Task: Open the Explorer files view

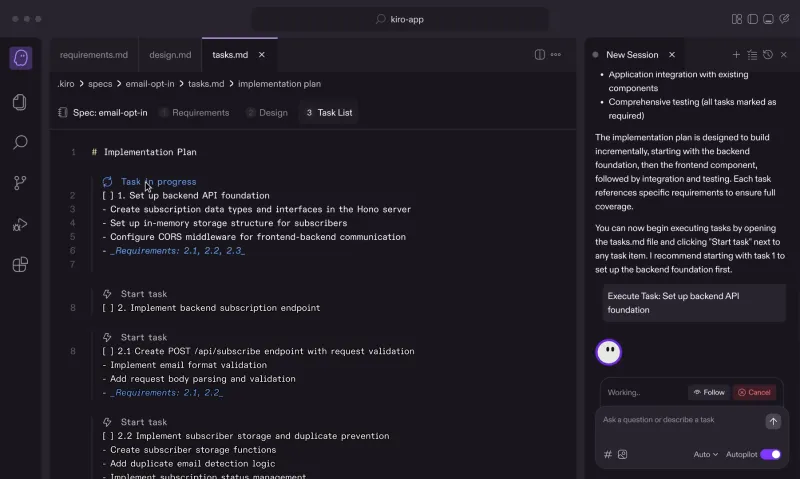Action: pos(20,102)
